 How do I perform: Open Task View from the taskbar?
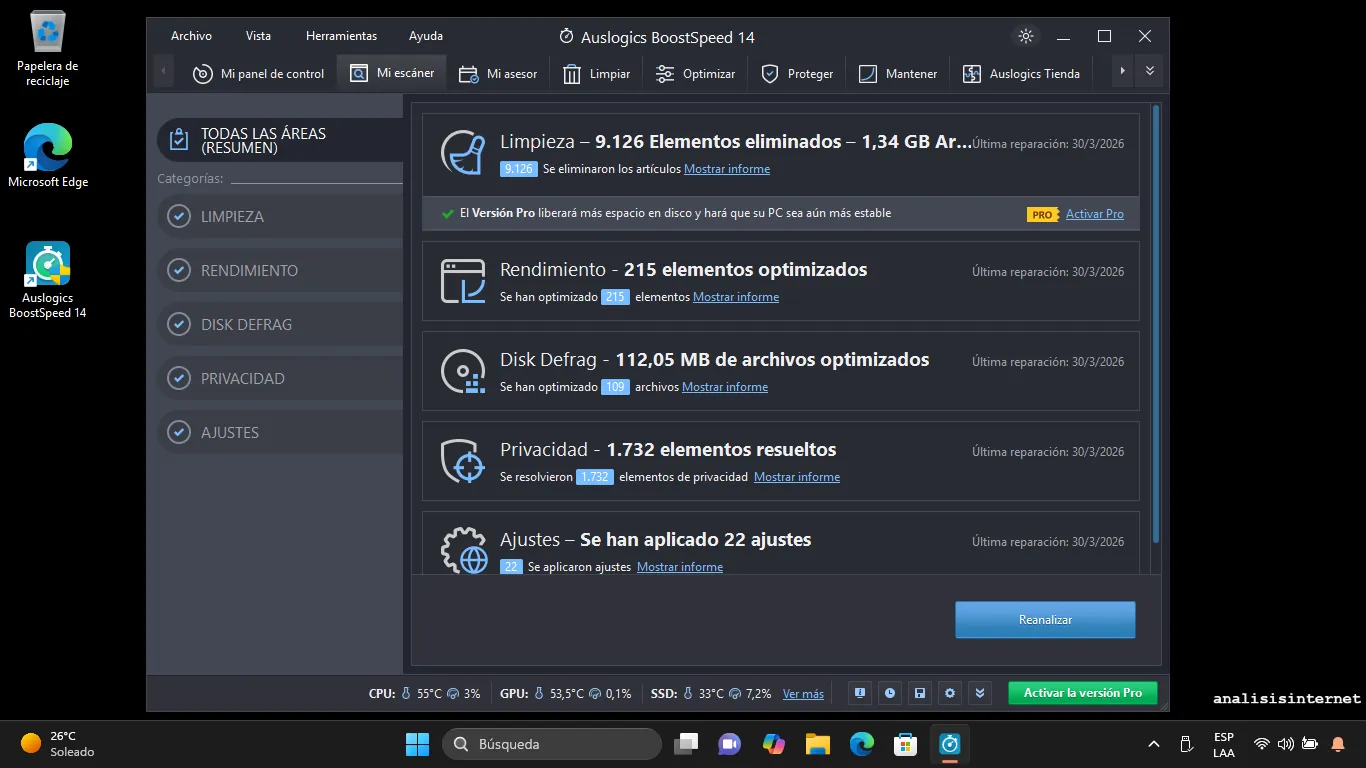pyautogui.click(x=686, y=744)
